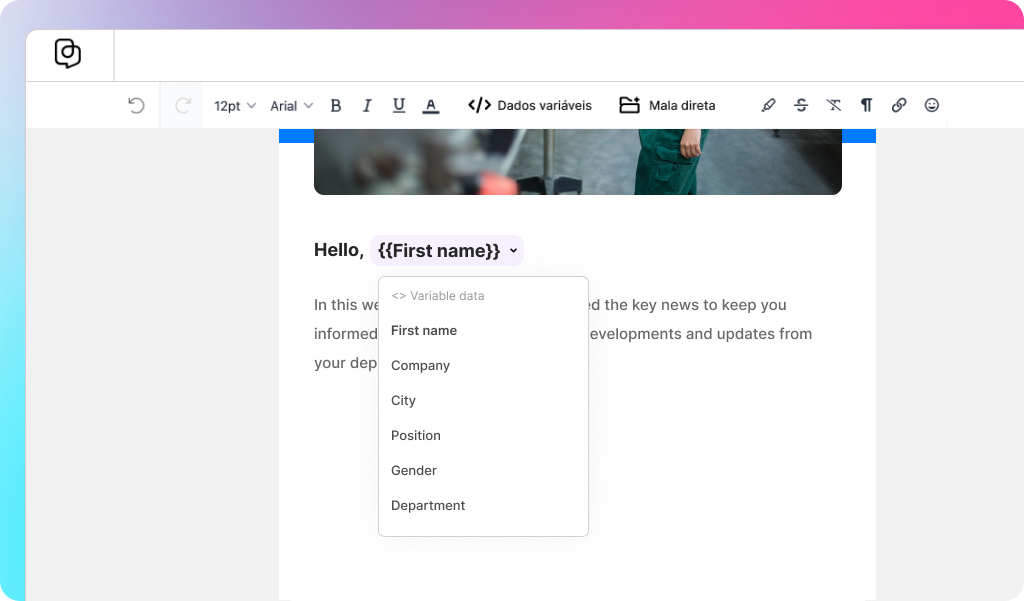Select the highlighter tool
The image size is (1024, 601).
click(x=769, y=105)
